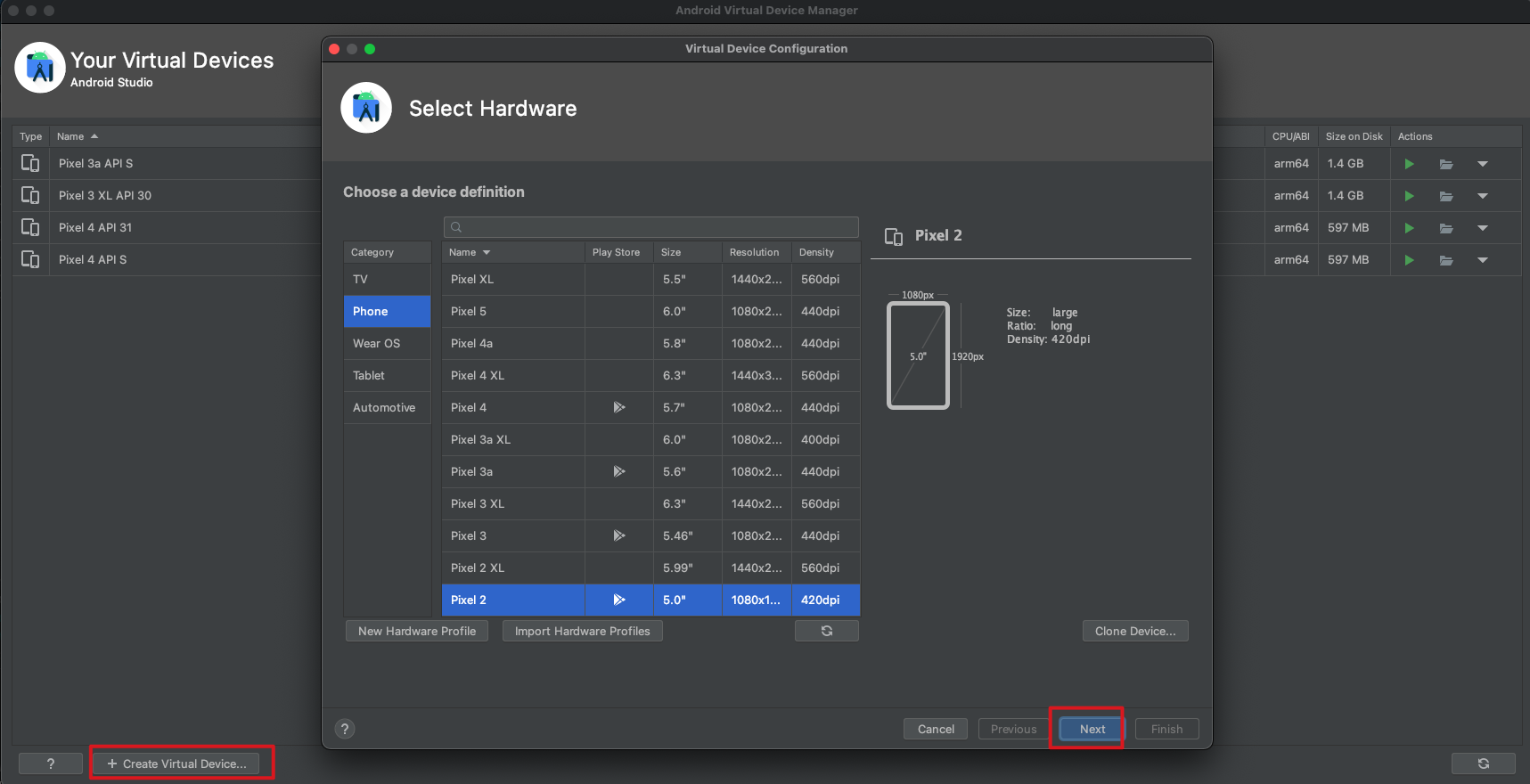
Task: Open New Hardware Profile
Action: coord(416,631)
